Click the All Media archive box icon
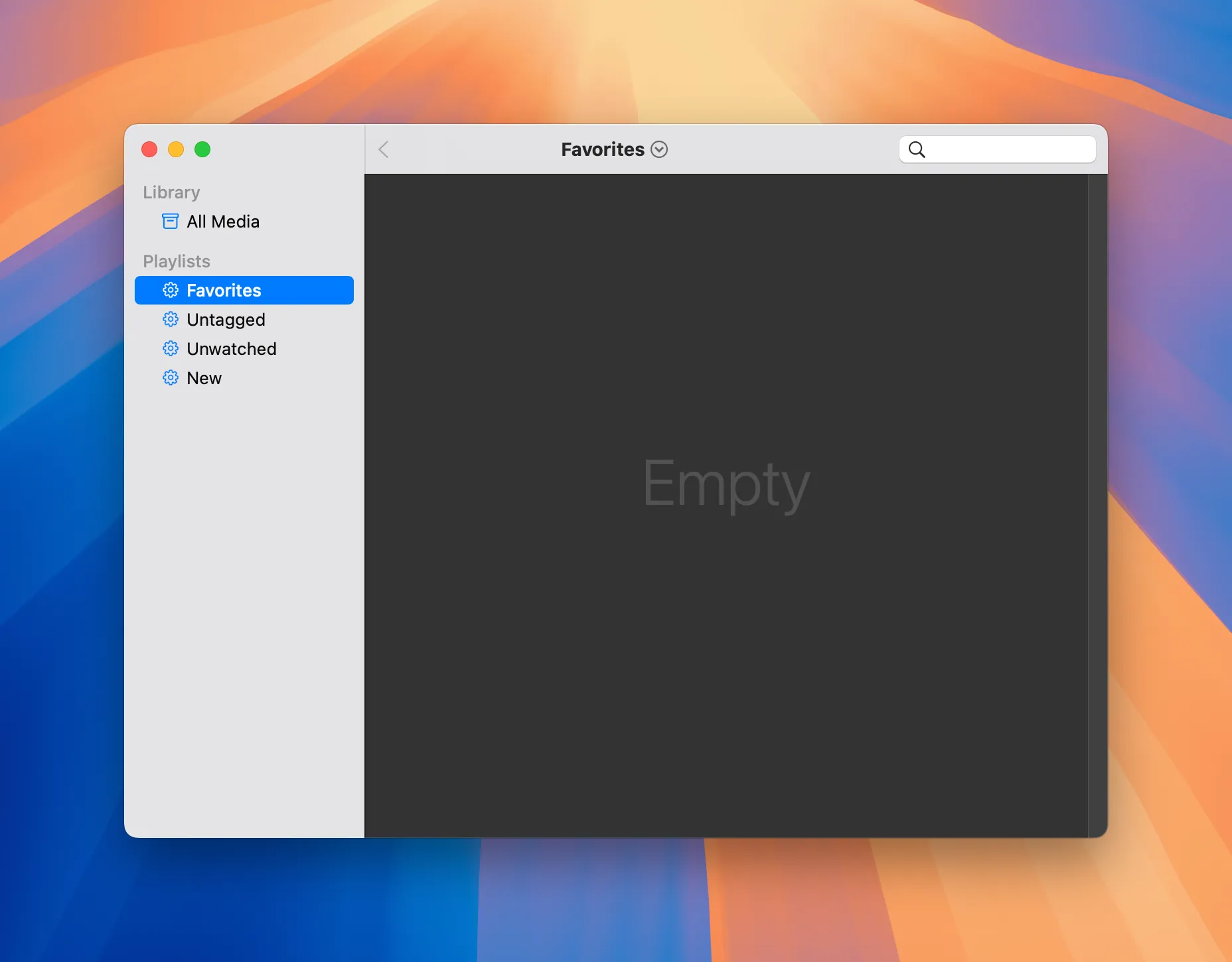The image size is (1232, 962). [170, 222]
